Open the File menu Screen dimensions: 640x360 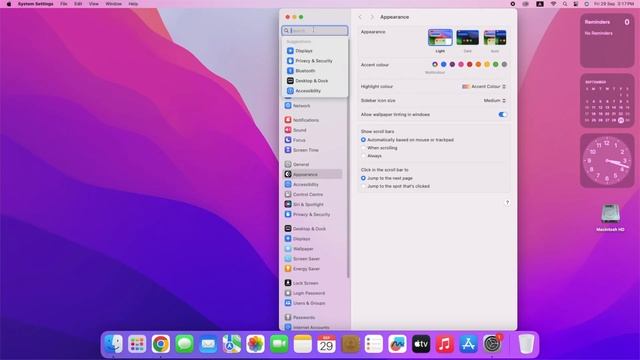(x=64, y=4)
